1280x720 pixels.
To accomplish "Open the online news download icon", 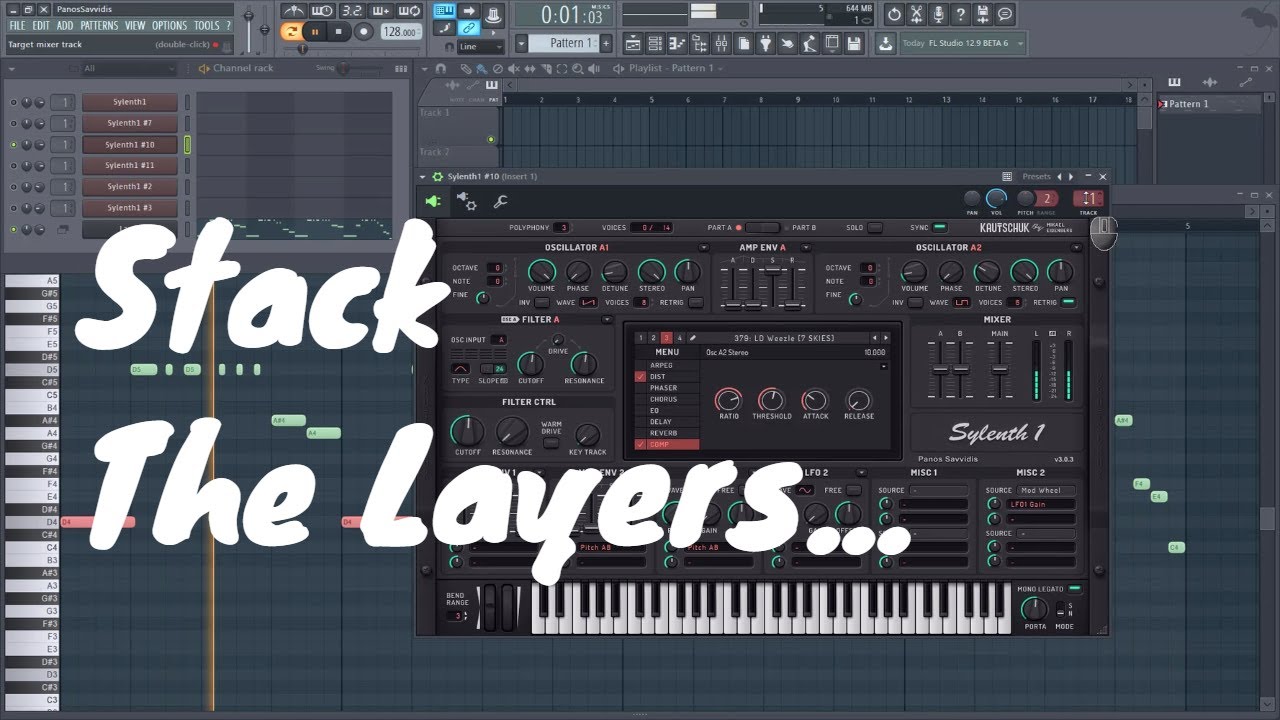I will (886, 43).
